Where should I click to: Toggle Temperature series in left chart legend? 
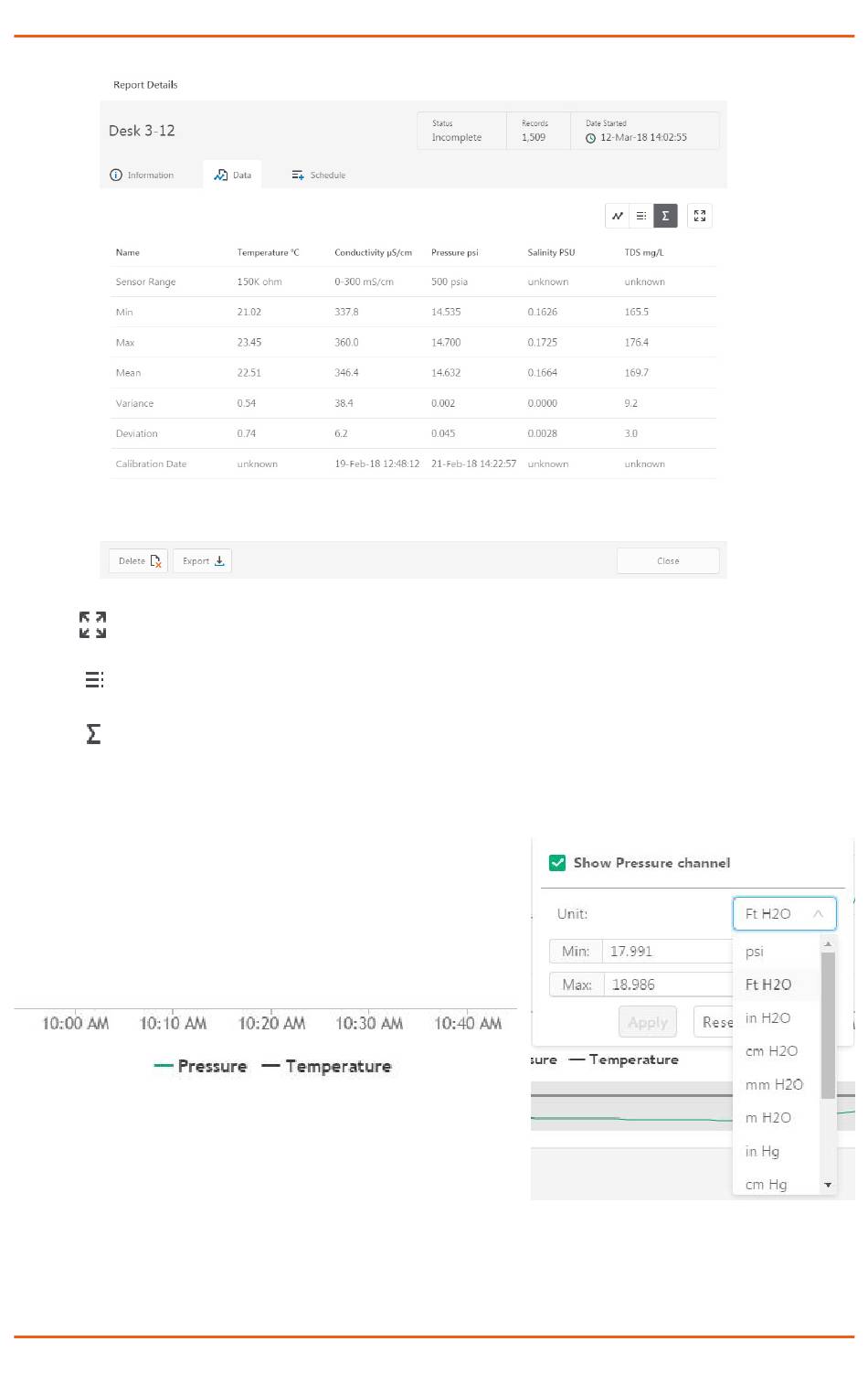[326, 1066]
